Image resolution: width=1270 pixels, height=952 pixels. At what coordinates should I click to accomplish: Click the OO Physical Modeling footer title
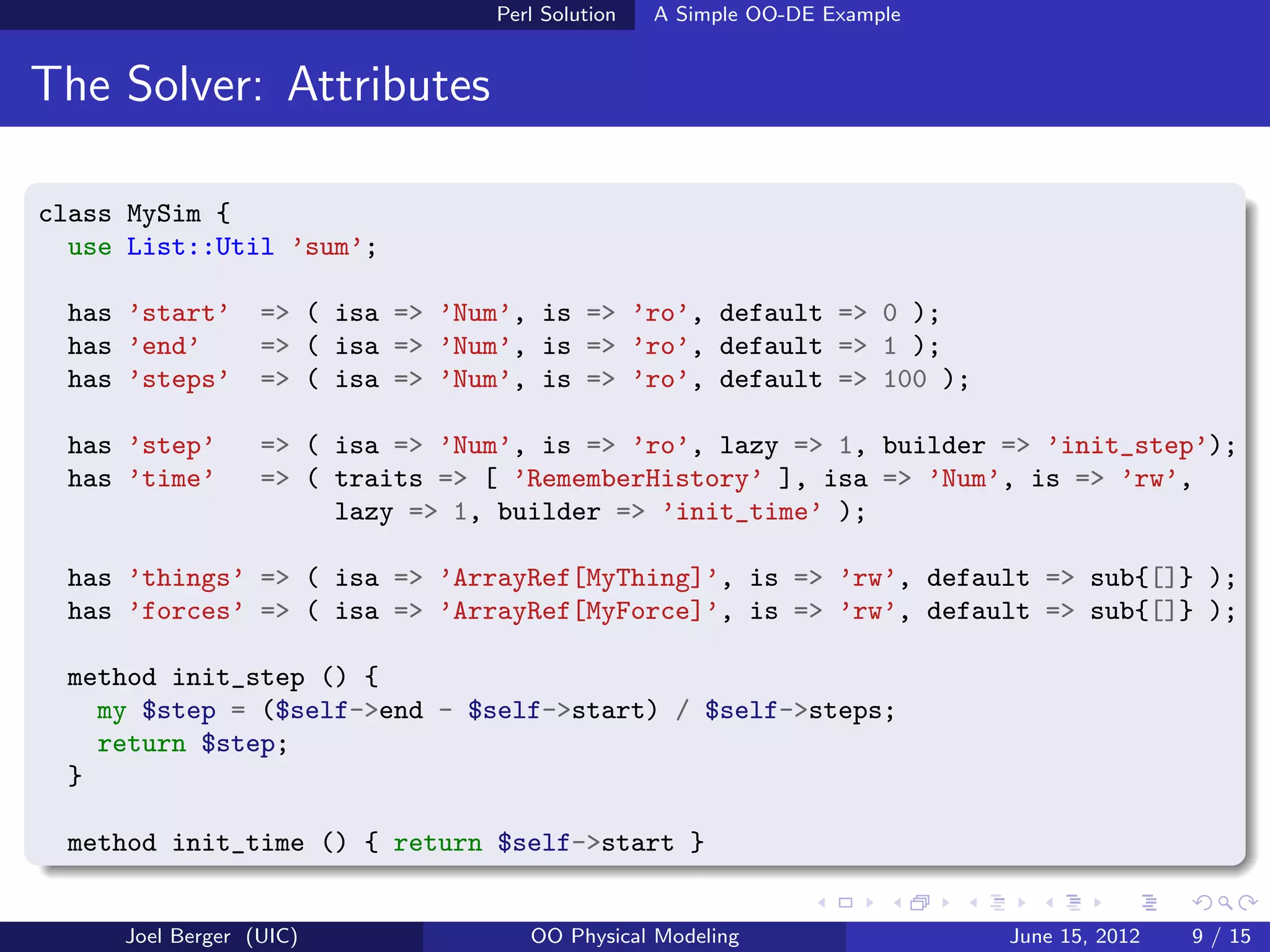pos(635,936)
